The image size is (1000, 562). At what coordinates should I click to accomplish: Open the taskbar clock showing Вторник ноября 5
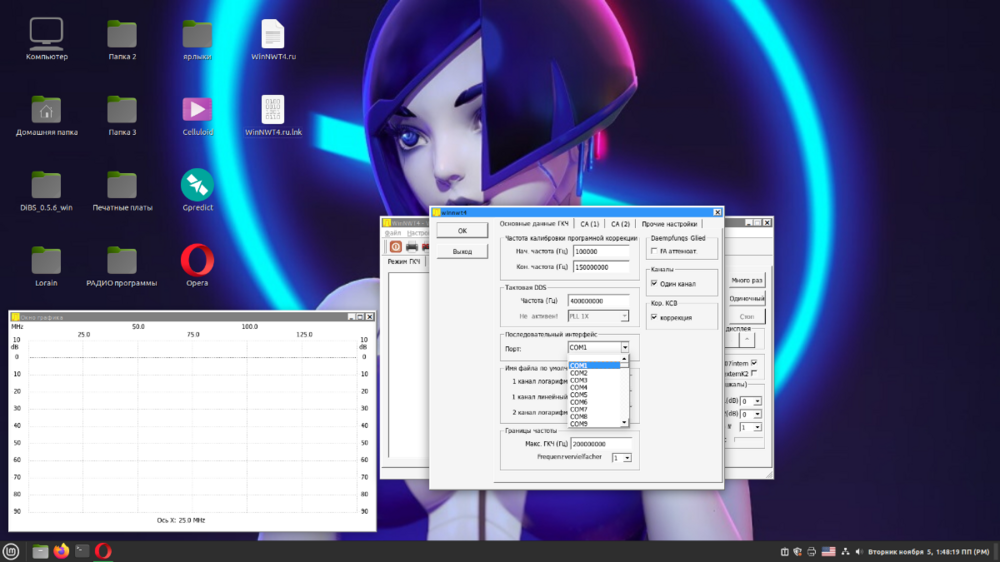(928, 552)
